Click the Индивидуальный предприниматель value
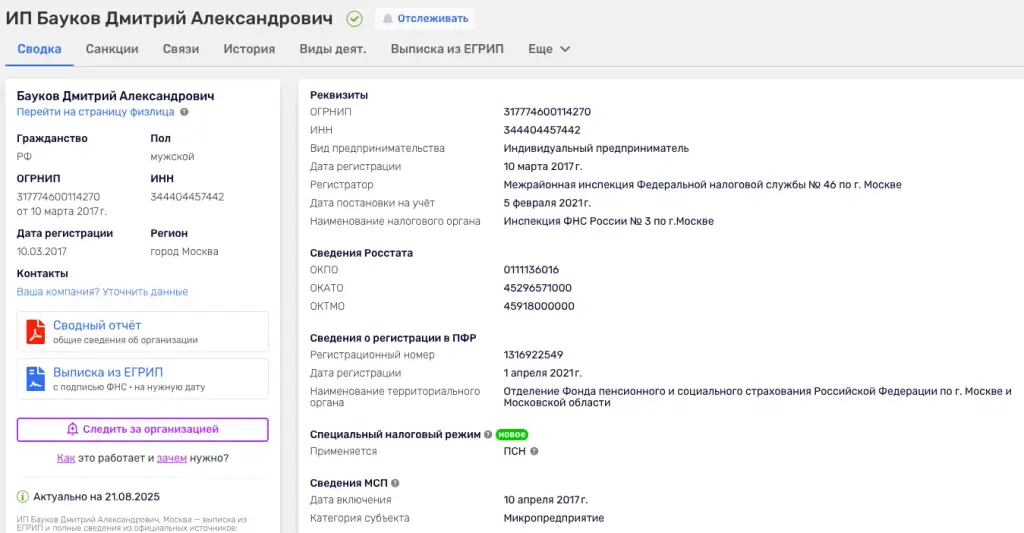The image size is (1024, 533). pos(596,148)
